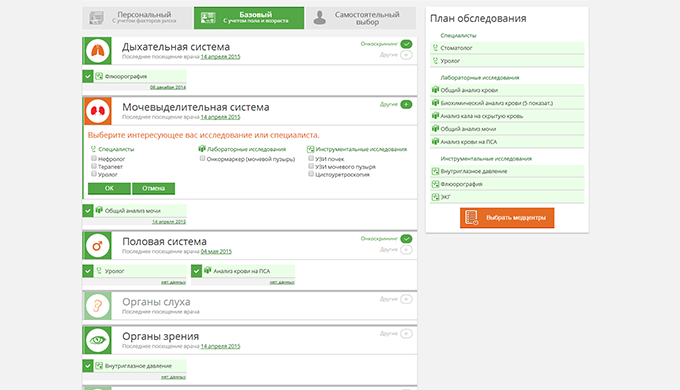Image resolution: width=680 pixels, height=390 pixels.
Task: Toggle Онкоскрининг for Дыхательная система
Action: tap(406, 44)
